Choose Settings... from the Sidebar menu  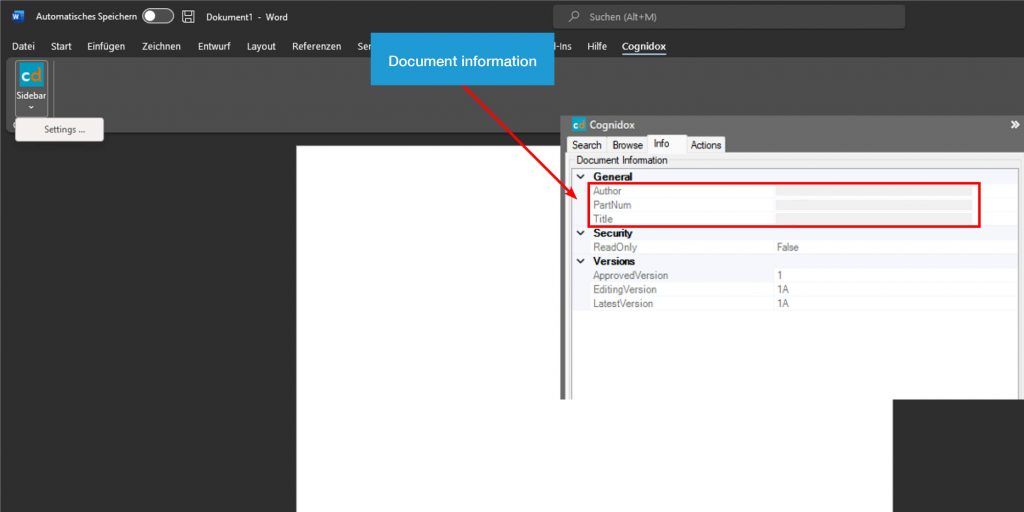(64, 130)
